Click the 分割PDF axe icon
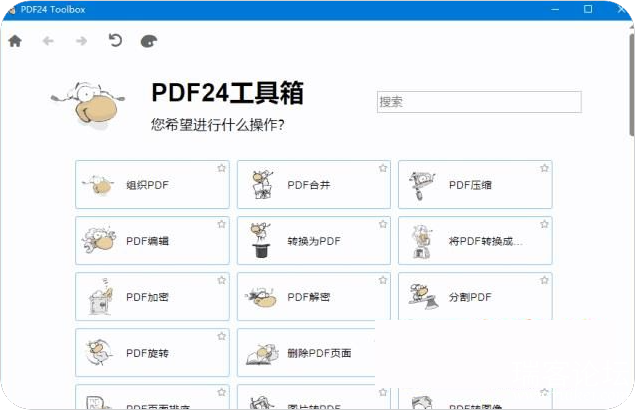 (423, 296)
